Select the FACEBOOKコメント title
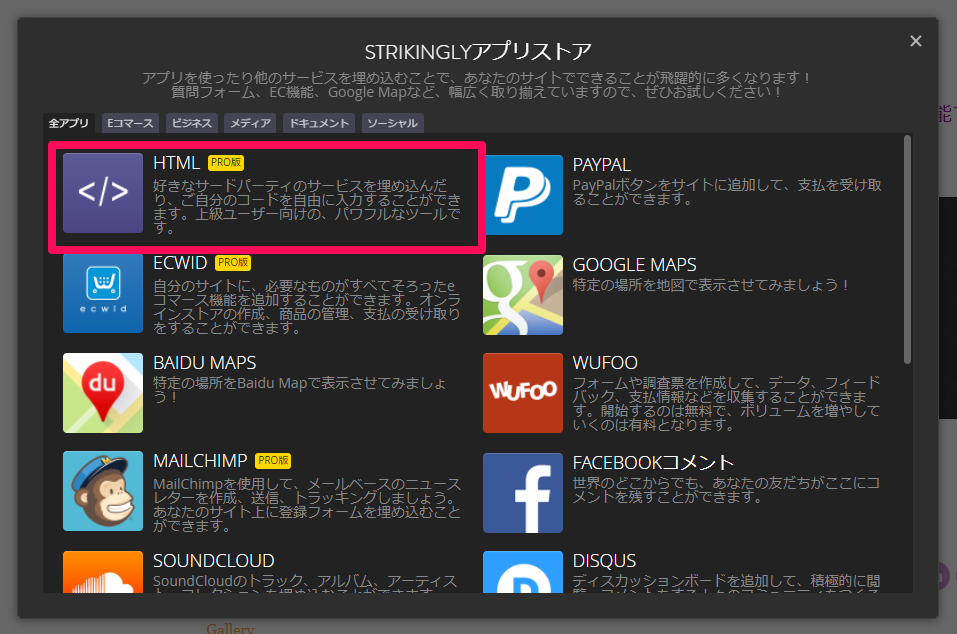 [653, 463]
